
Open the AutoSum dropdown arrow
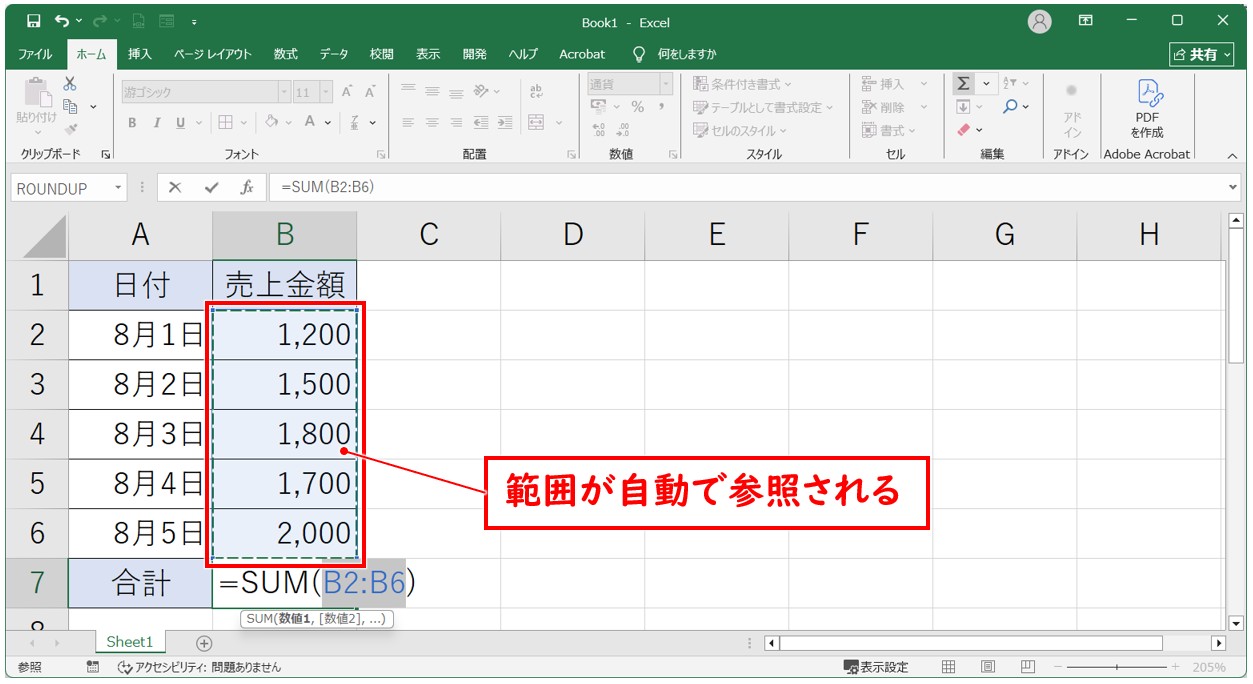(x=986, y=84)
